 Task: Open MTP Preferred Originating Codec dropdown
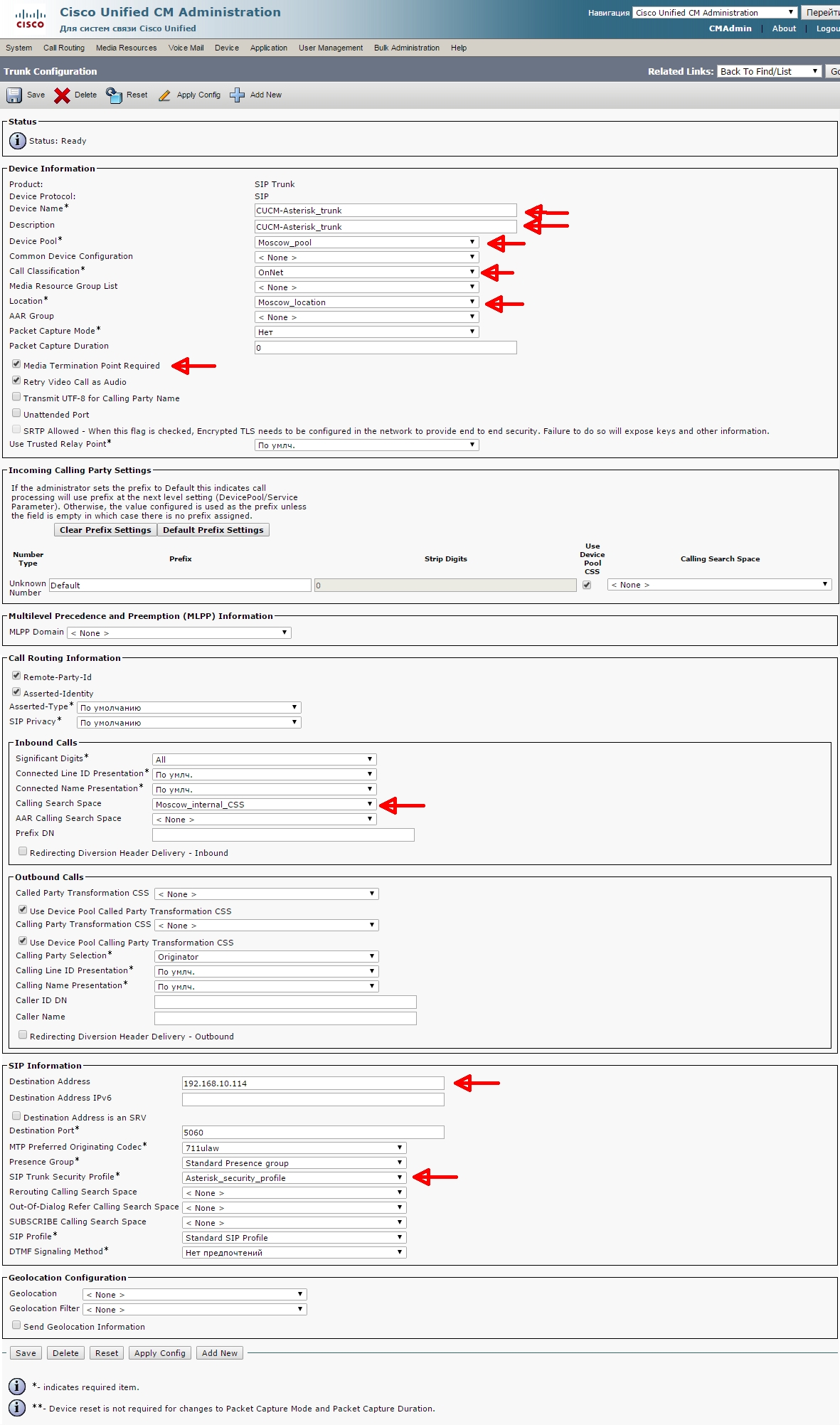294,1148
